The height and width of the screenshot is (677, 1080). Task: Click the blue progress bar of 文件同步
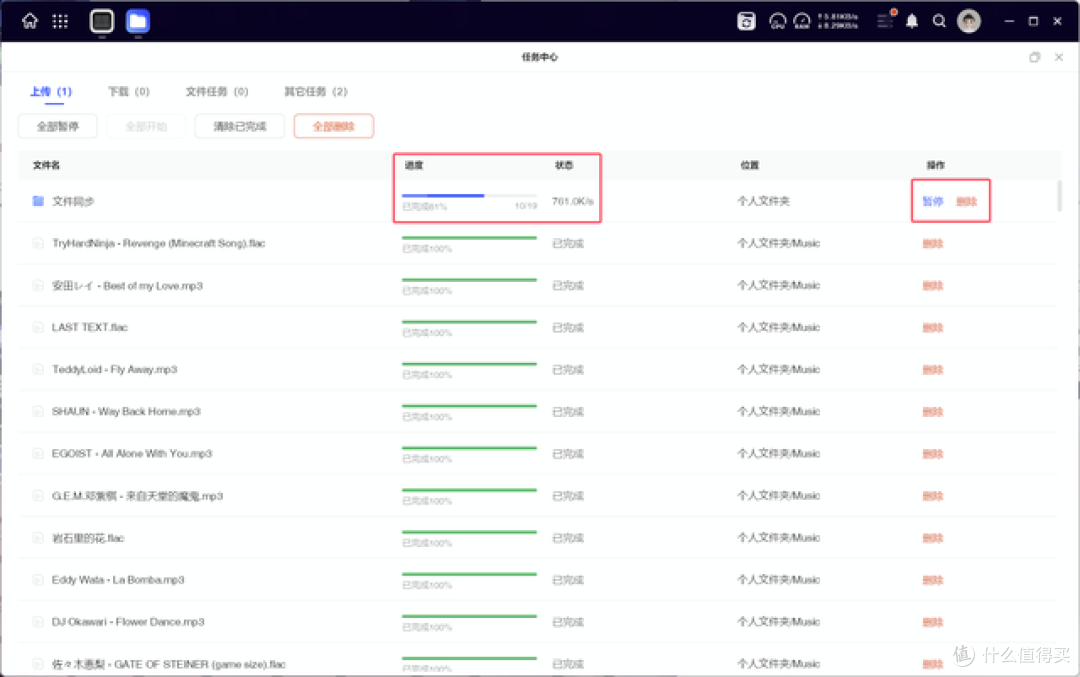469,196
